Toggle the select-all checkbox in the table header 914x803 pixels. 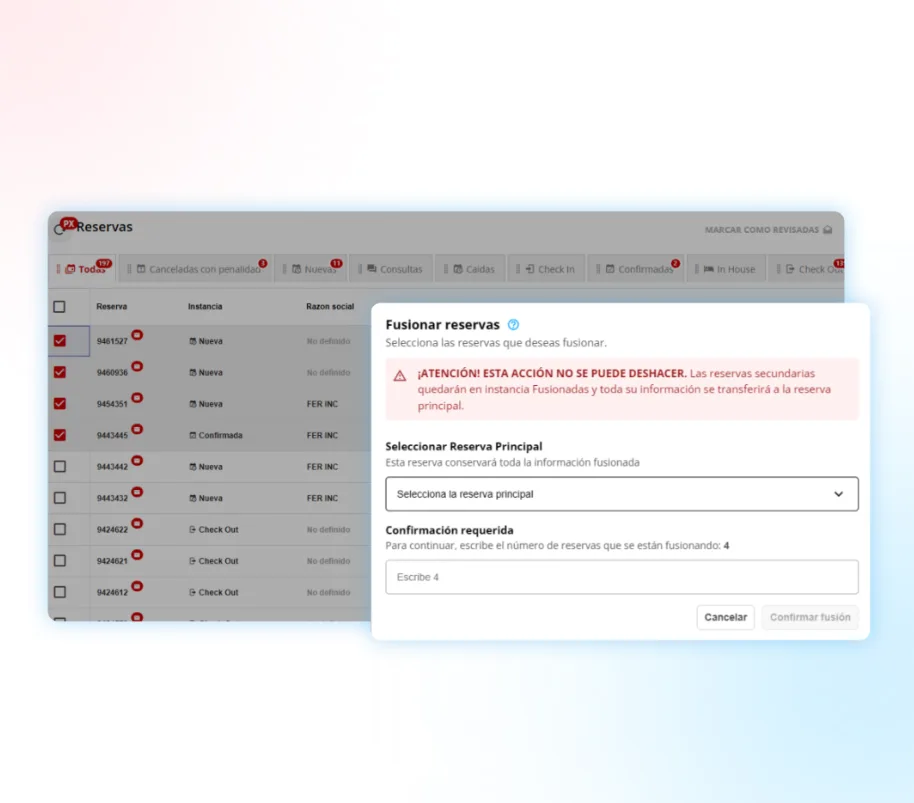pos(59,307)
